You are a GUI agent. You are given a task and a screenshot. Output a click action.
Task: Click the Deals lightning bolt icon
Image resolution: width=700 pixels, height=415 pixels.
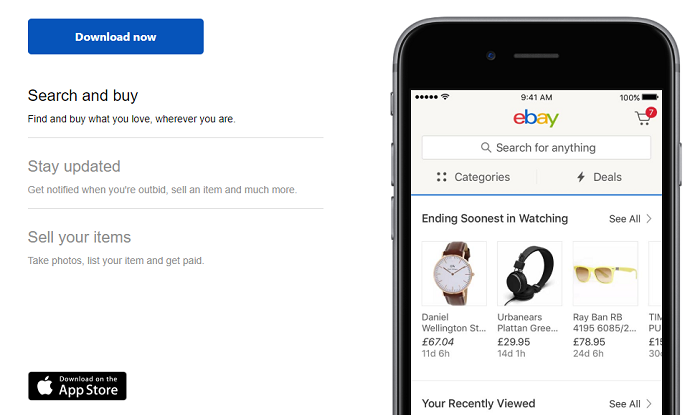pyautogui.click(x=580, y=177)
